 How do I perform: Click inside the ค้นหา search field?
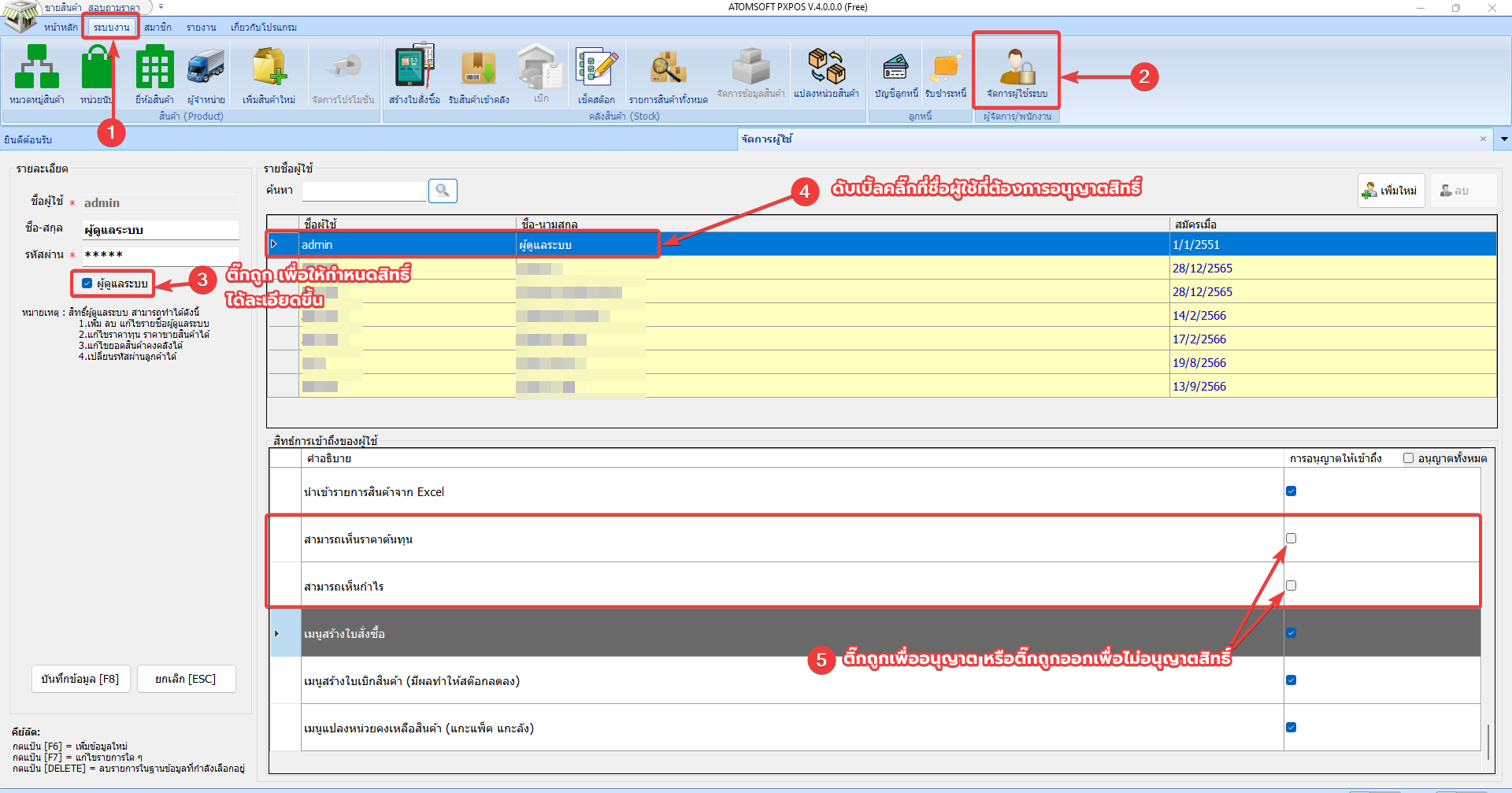coord(364,191)
